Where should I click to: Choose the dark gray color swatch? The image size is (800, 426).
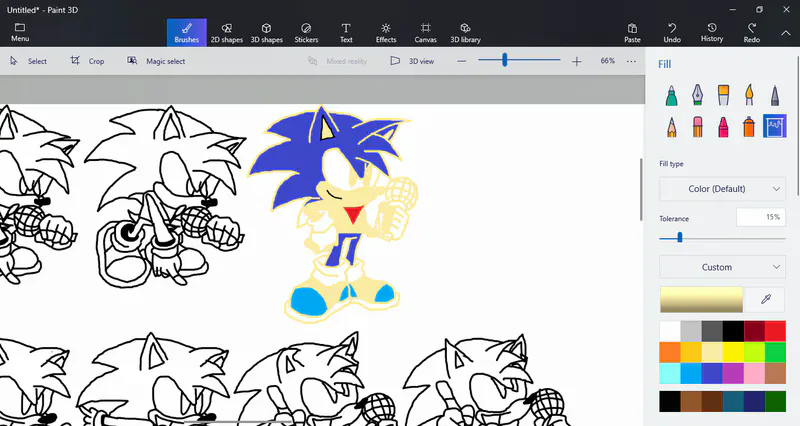[712, 331]
